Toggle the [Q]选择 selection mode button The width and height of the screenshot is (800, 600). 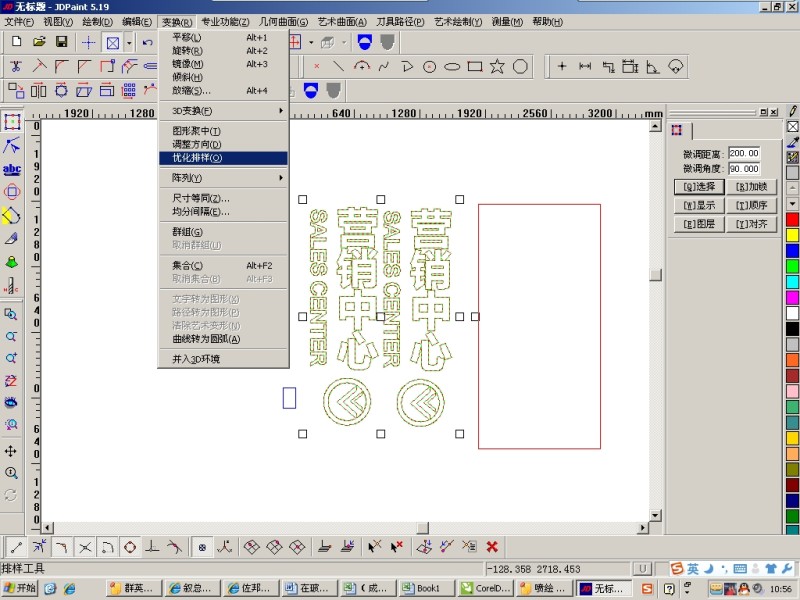pos(699,186)
